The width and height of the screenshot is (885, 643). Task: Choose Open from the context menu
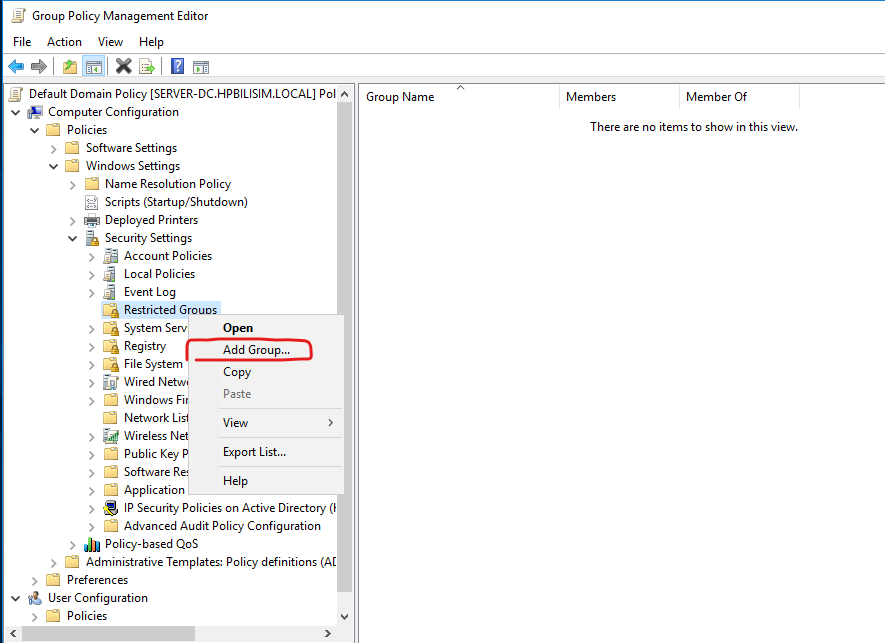(x=266, y=328)
